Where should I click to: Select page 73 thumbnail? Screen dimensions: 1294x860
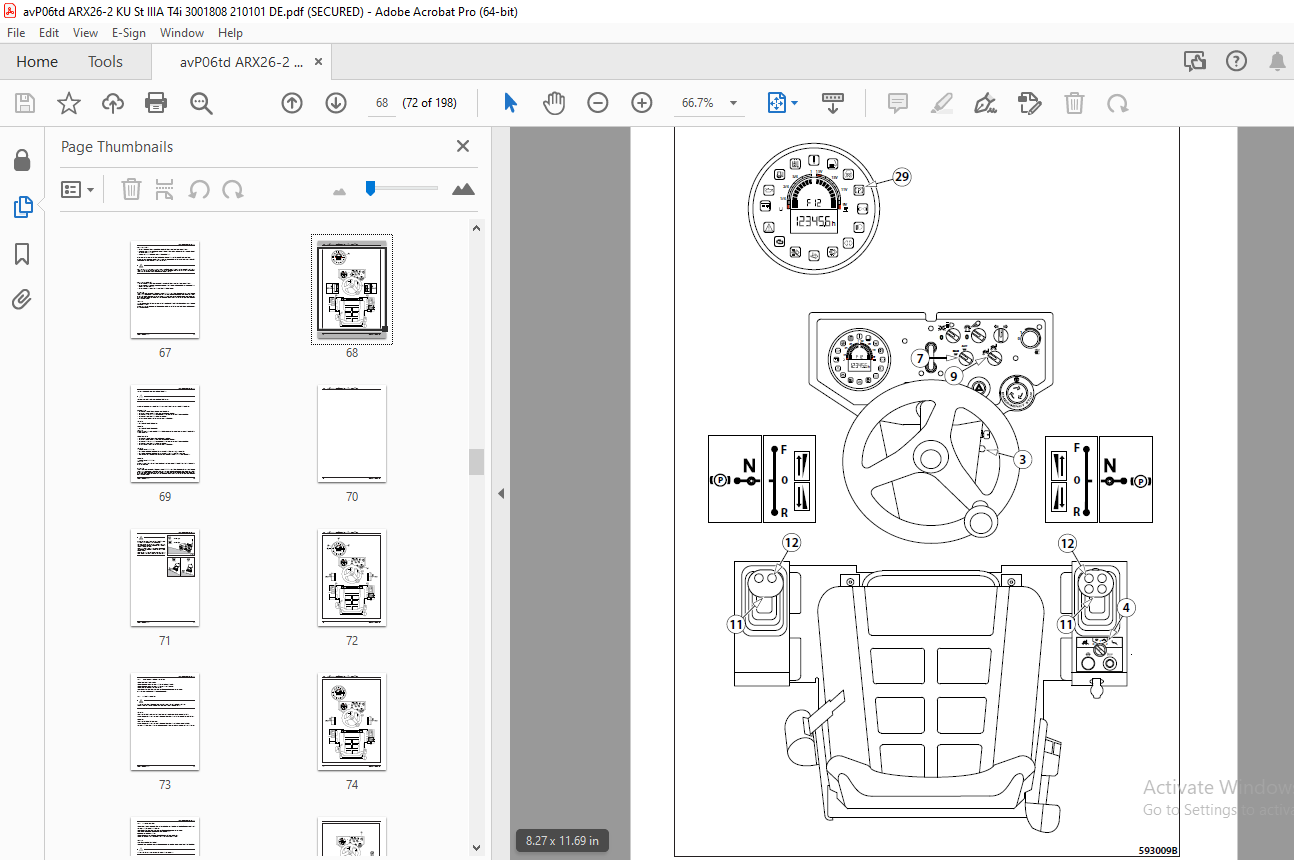coord(165,722)
